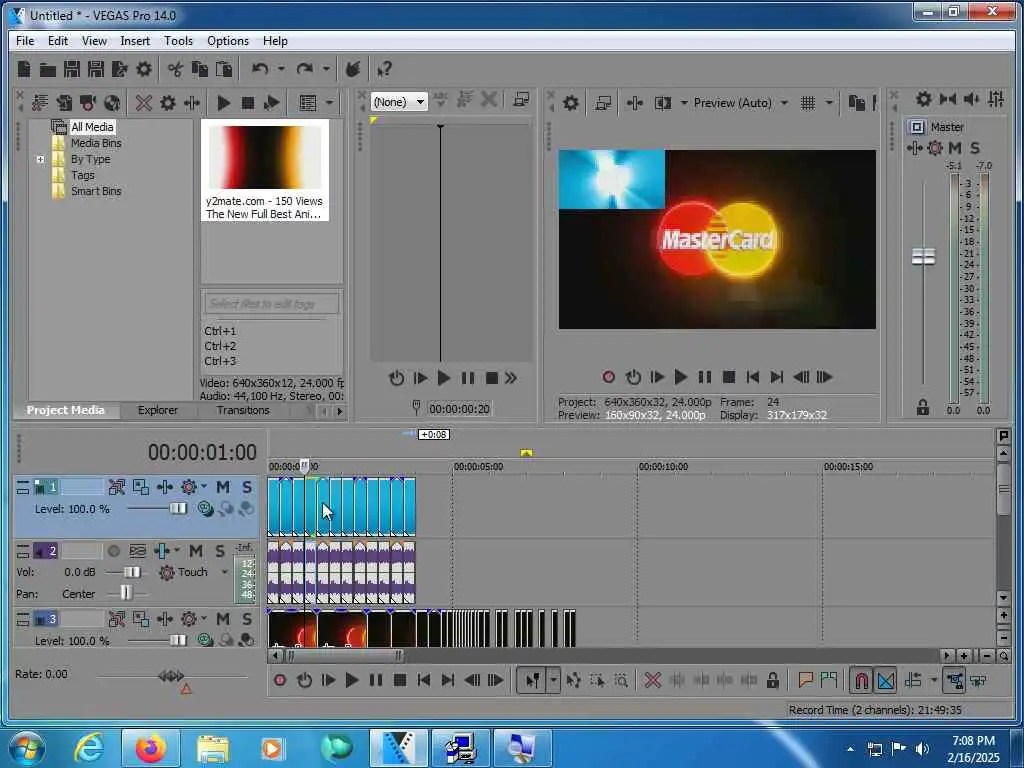Viewport: 1024px width, 768px height.
Task: Open the Undo history dropdown arrow
Action: click(x=281, y=69)
